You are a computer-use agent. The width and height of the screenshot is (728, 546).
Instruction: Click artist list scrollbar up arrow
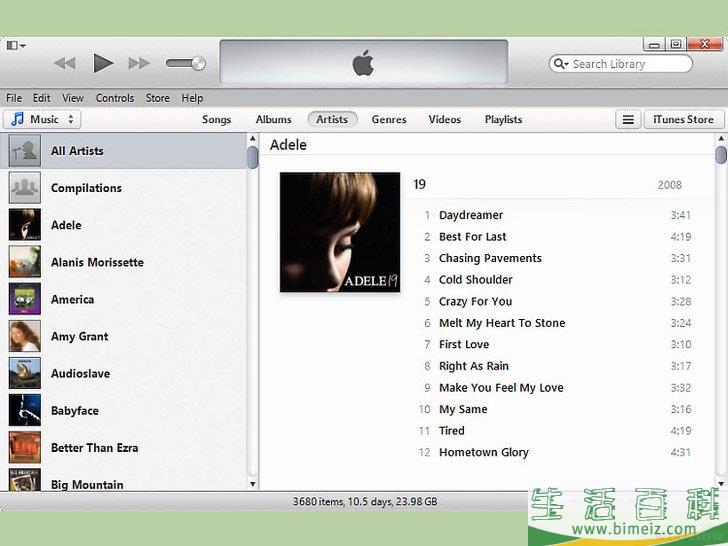[x=253, y=138]
